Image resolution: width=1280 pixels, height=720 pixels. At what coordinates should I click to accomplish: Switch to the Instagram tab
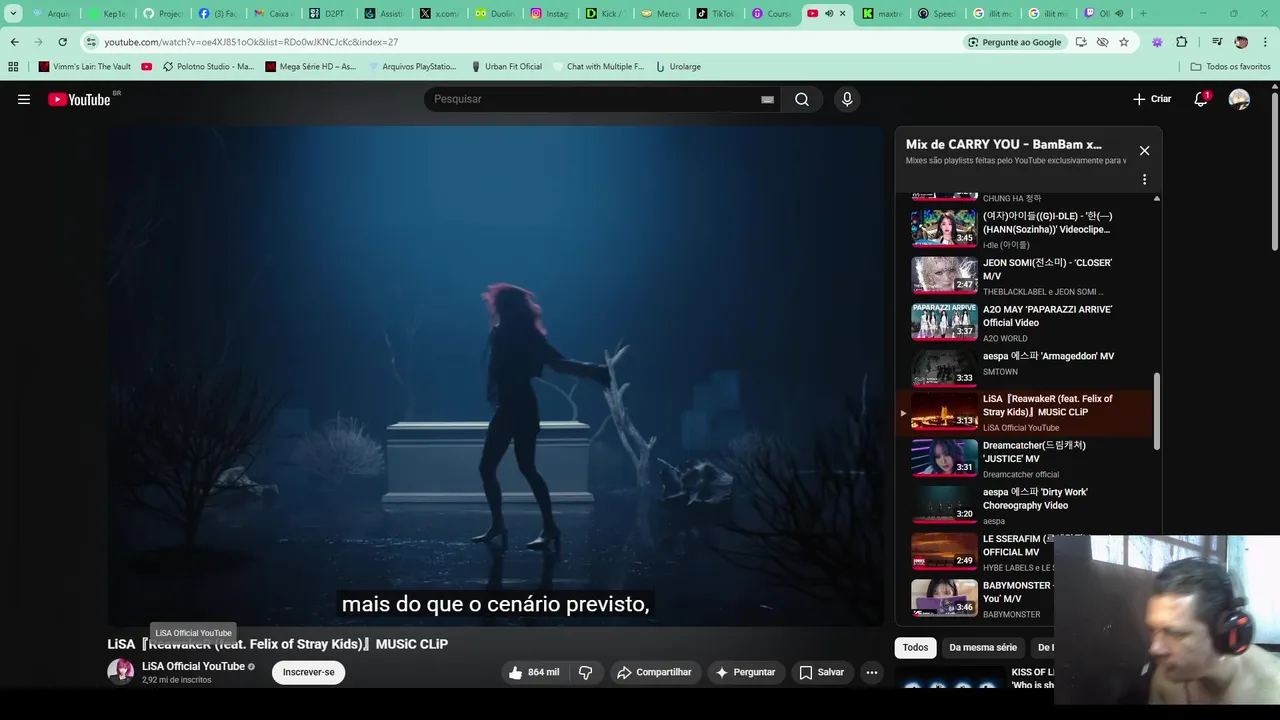(549, 14)
